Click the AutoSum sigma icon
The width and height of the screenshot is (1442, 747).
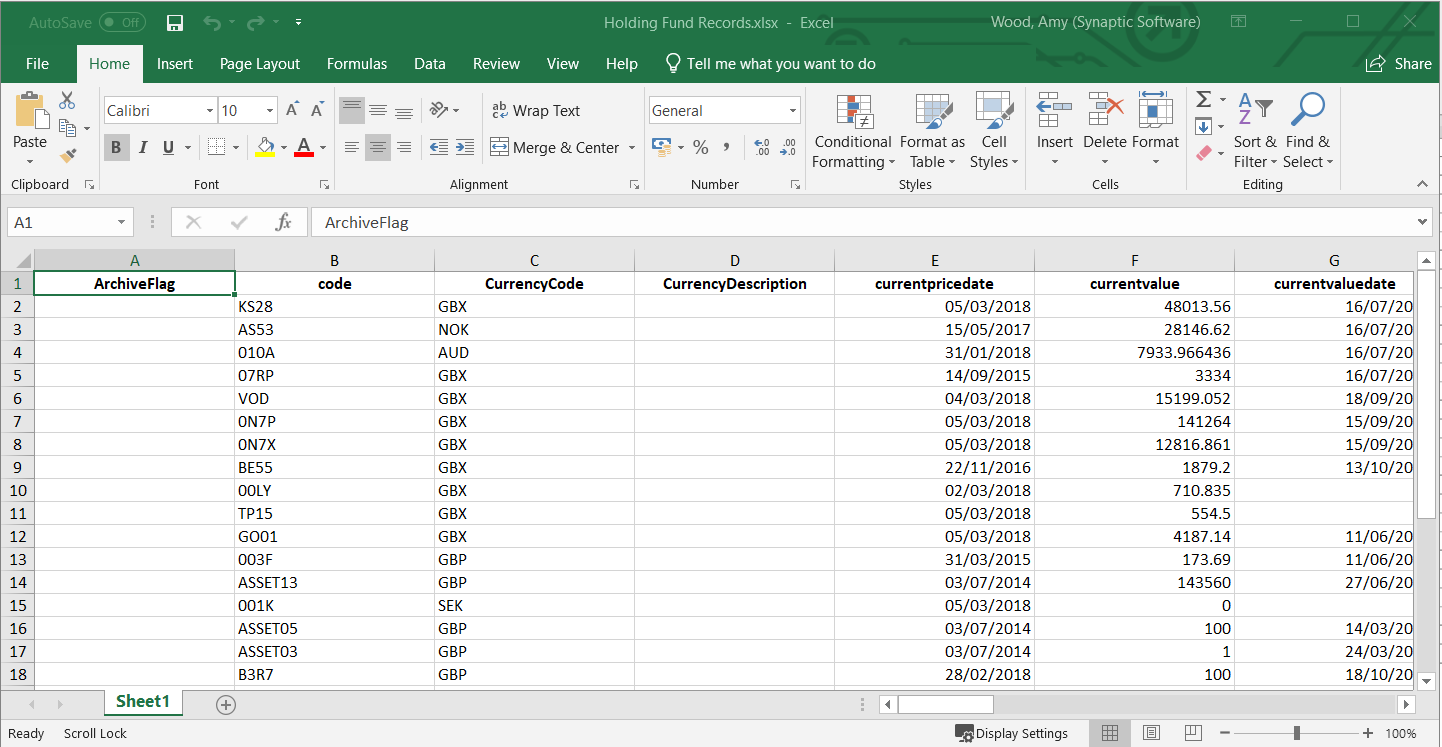click(x=1204, y=100)
